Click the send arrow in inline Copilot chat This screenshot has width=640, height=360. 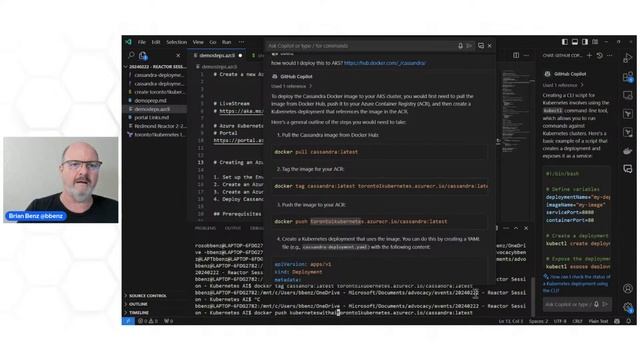pyautogui.click(x=469, y=46)
